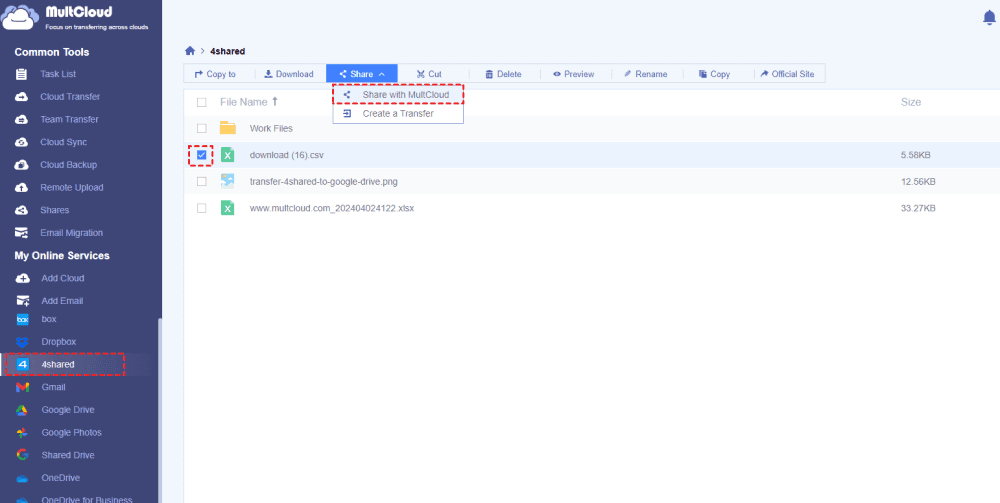Select the 4shared icon in sidebar

click(22, 365)
